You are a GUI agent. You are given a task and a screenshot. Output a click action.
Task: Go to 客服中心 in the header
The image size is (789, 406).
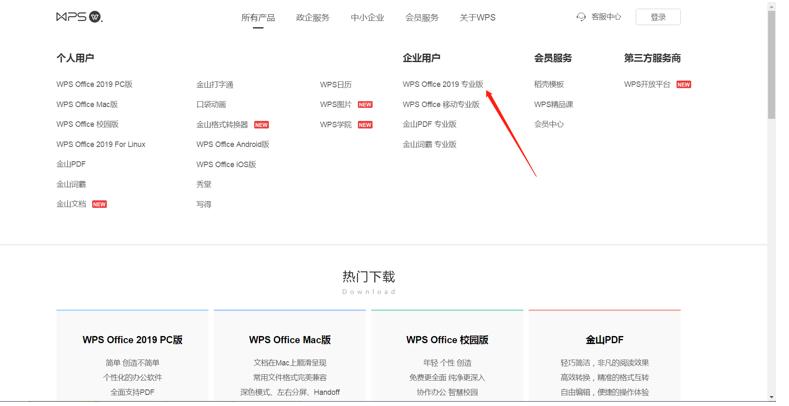[x=606, y=17]
